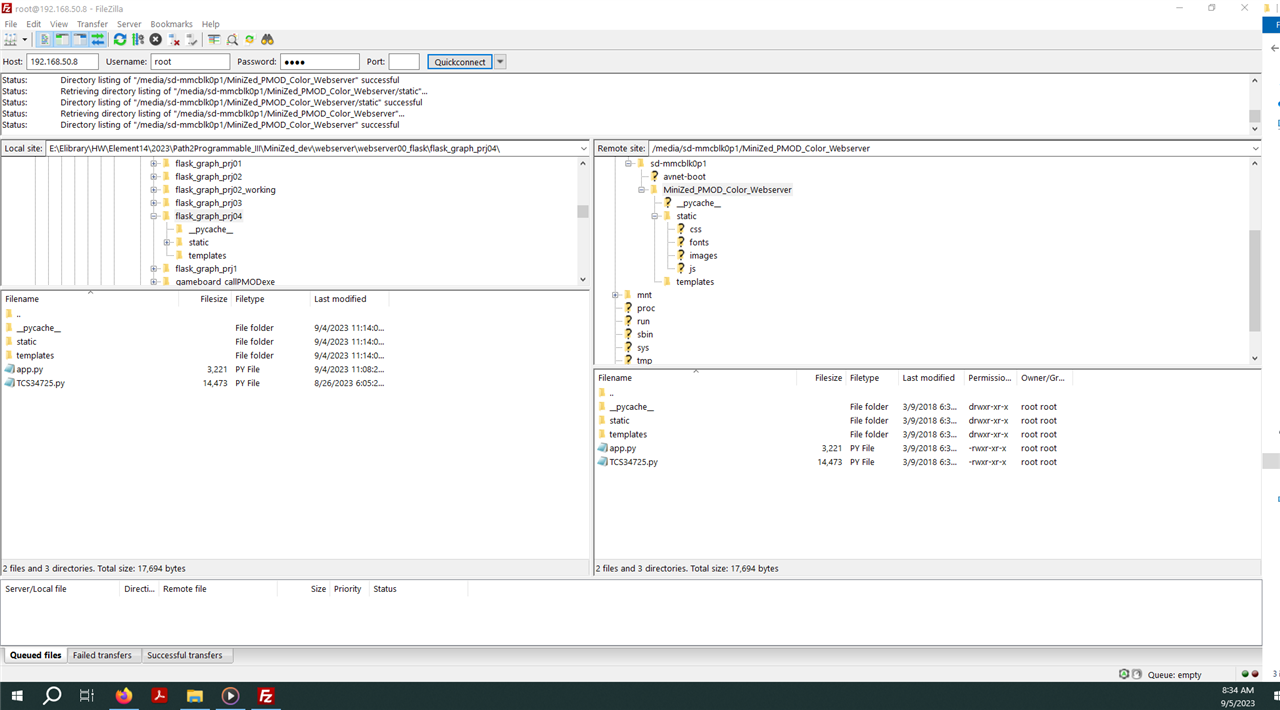Open the directory listing filters dialog
The image size is (1280, 710).
(x=214, y=40)
